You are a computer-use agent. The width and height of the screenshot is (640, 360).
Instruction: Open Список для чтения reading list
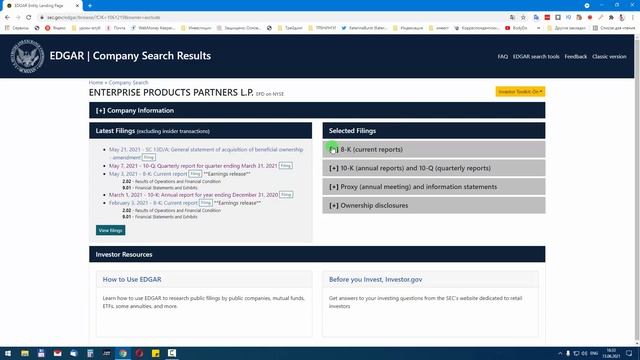pos(614,28)
